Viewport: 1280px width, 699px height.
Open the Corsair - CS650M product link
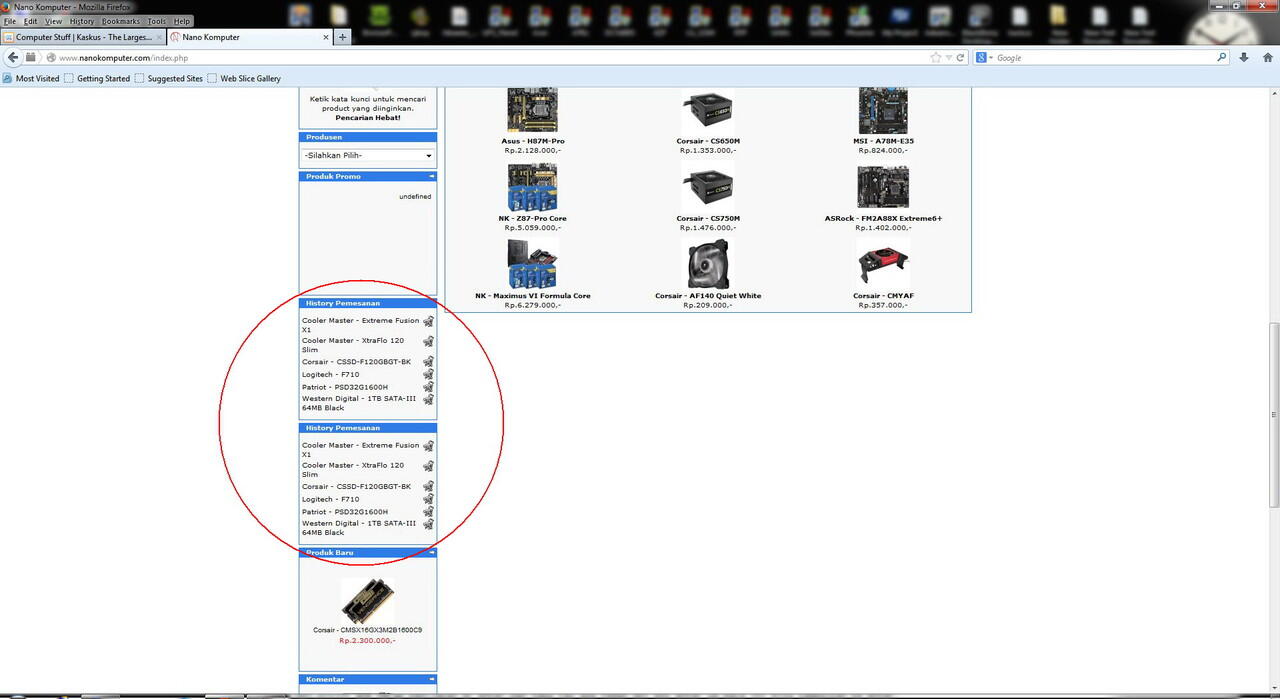click(708, 141)
